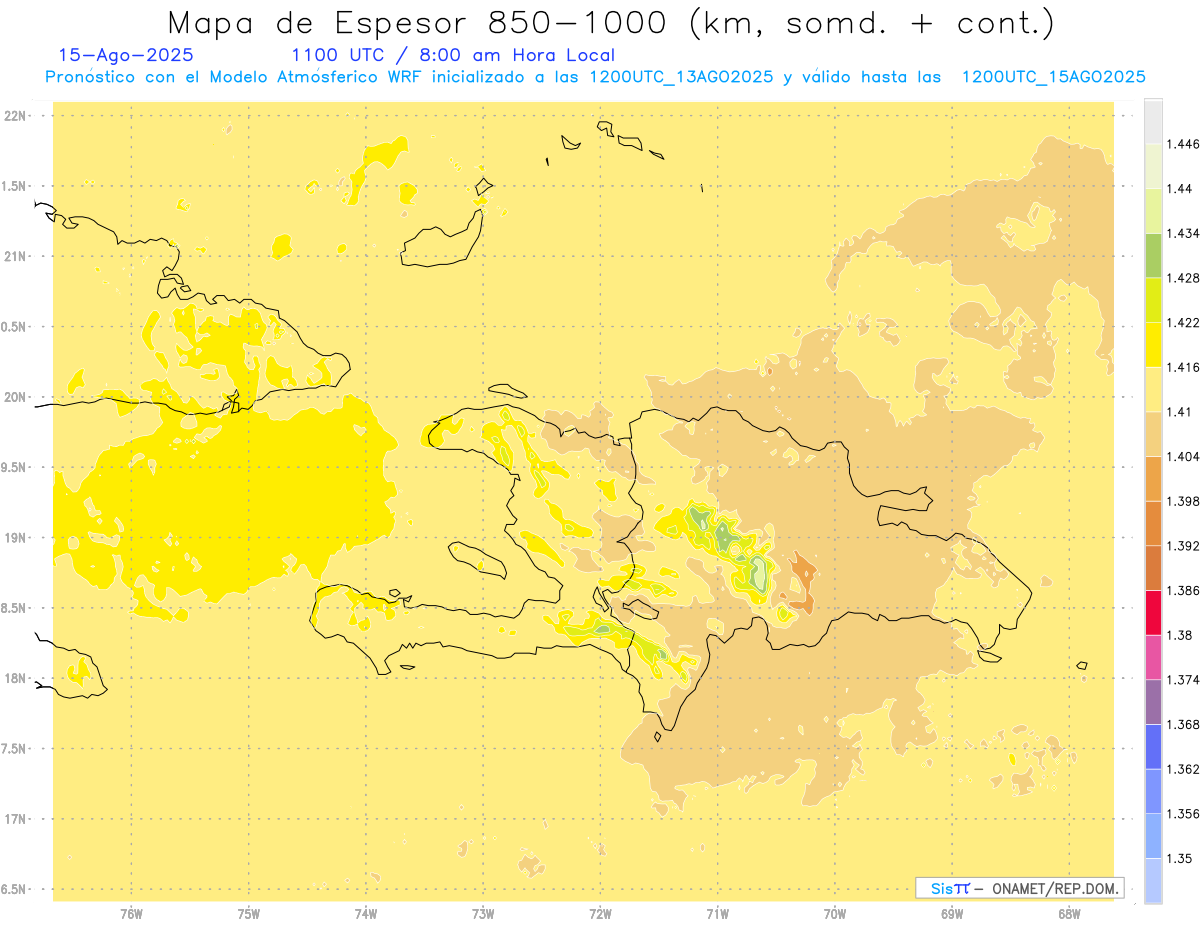
Task: Click the colorbar value '1.416'
Action: (x=1185, y=367)
